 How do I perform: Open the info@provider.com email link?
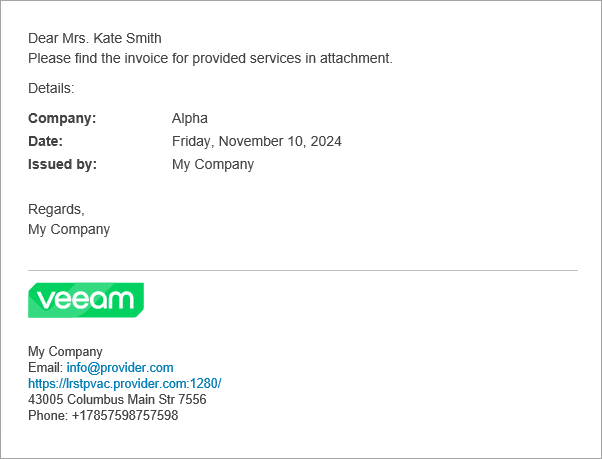click(120, 368)
